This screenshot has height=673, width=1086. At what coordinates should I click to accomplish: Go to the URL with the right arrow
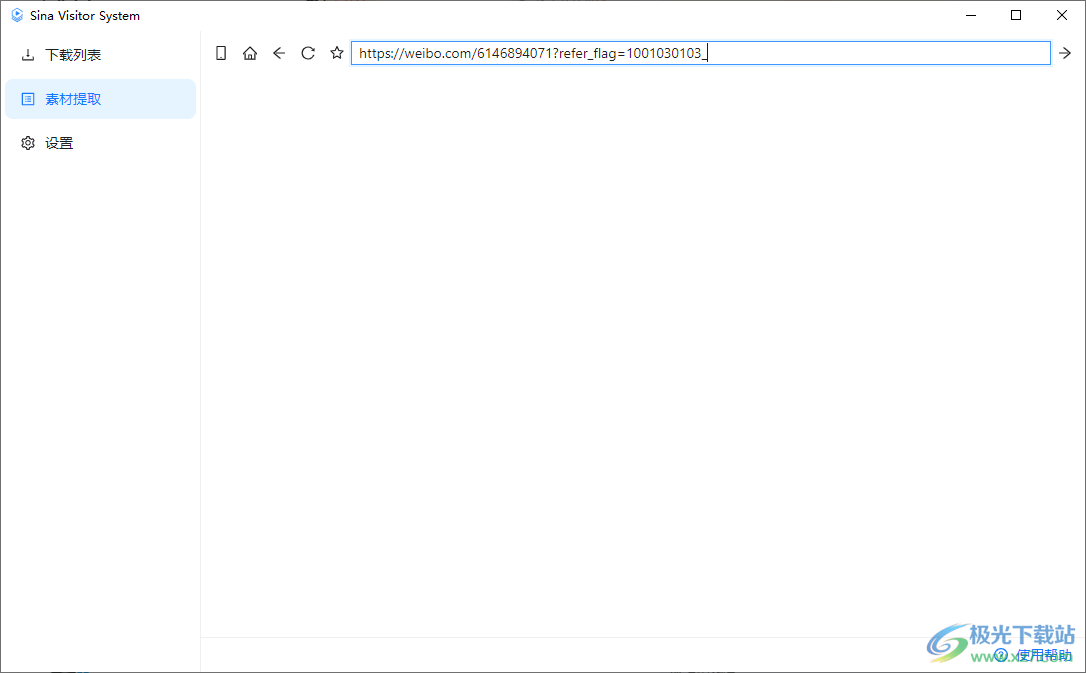coord(1065,53)
